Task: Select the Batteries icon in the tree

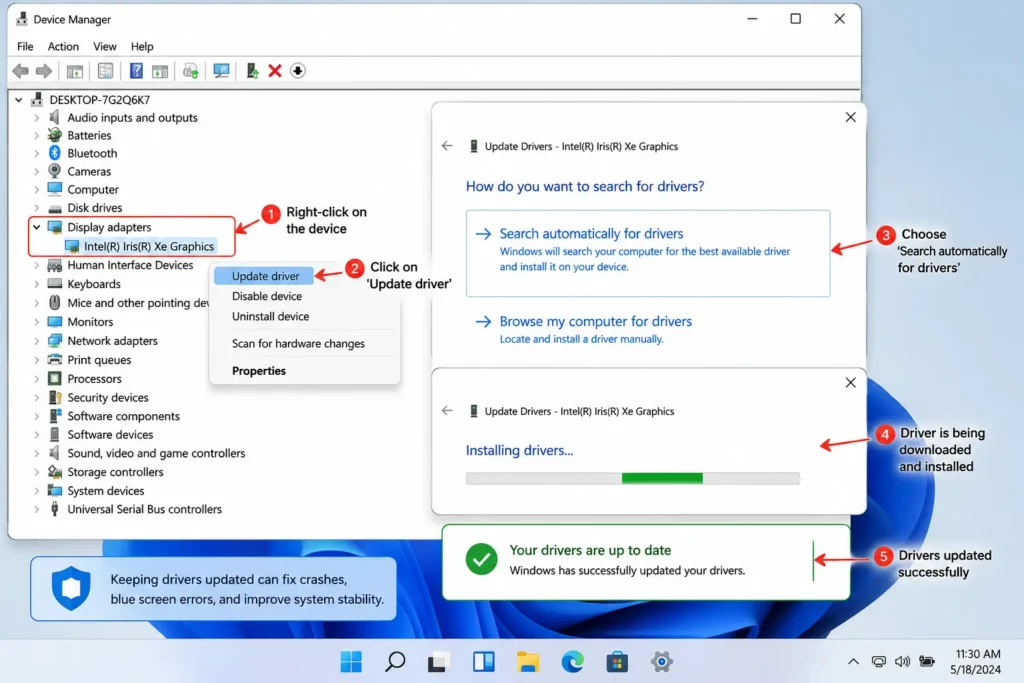Action: pos(55,135)
